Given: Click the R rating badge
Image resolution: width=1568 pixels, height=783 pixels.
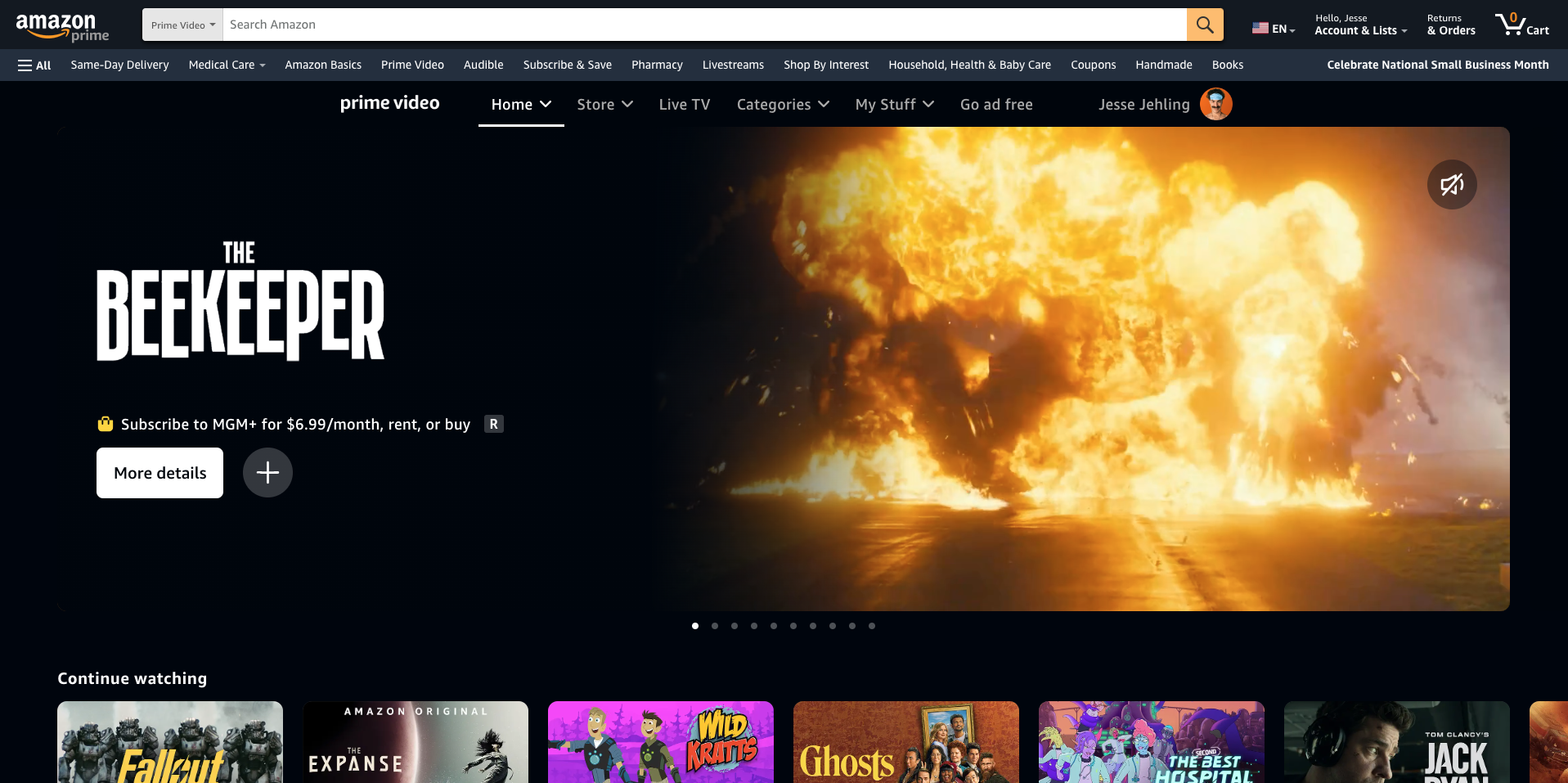Looking at the screenshot, I should coord(493,424).
